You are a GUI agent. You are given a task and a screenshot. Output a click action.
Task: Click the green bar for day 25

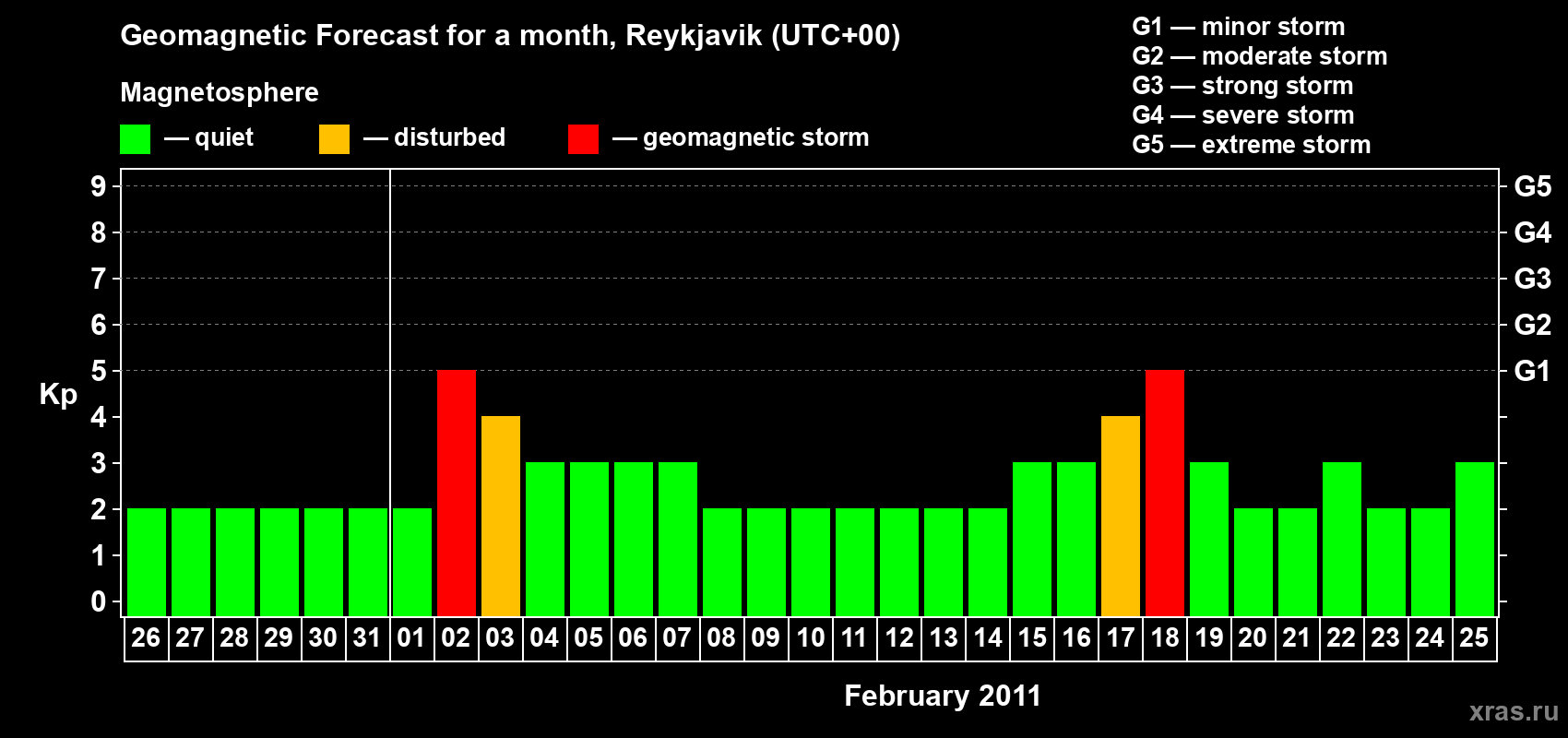coord(1475,539)
